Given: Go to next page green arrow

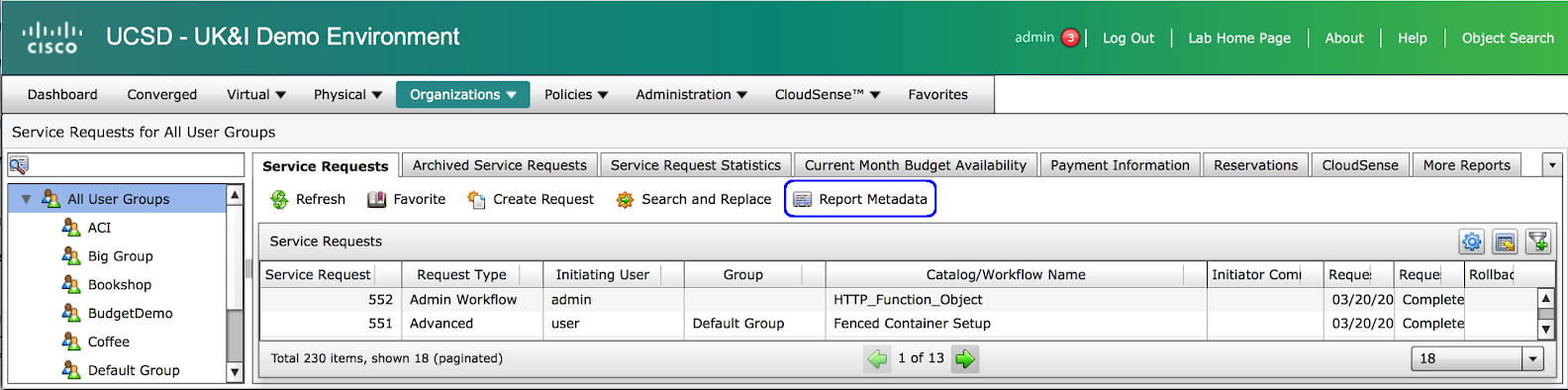Looking at the screenshot, I should click(x=965, y=359).
